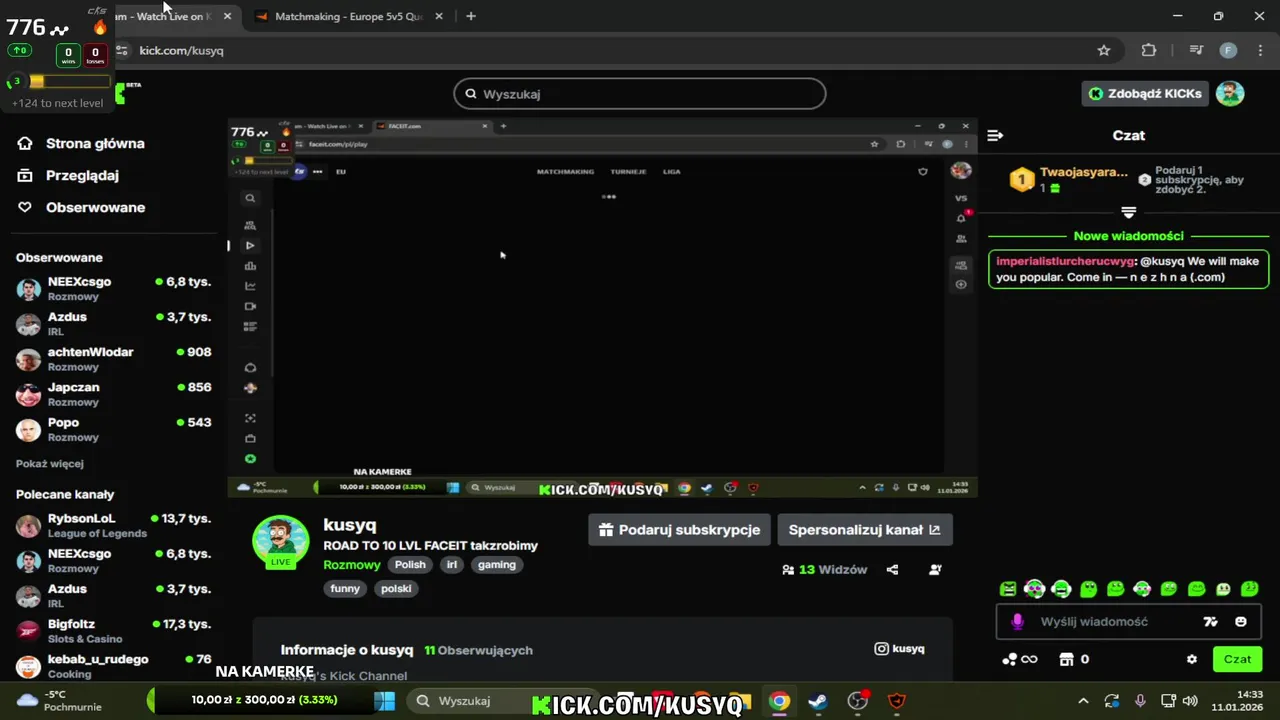The image size is (1280, 720).
Task: Click the channel points bubbles icon
Action: pos(1010,660)
